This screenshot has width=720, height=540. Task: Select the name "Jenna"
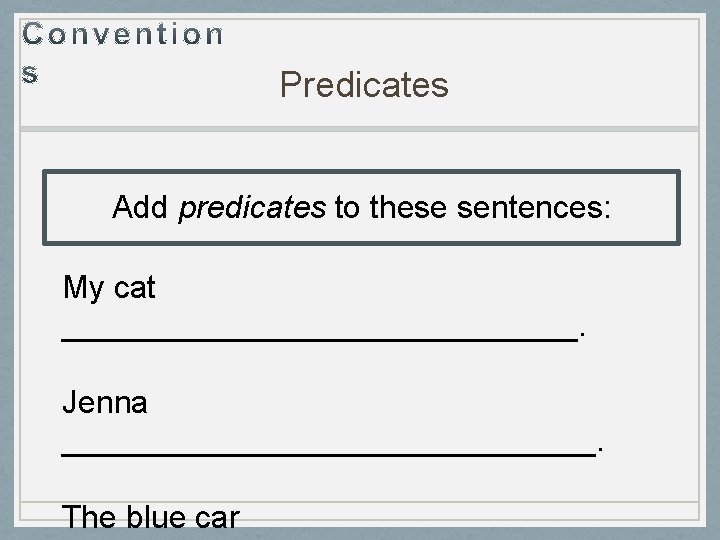[x=105, y=403]
